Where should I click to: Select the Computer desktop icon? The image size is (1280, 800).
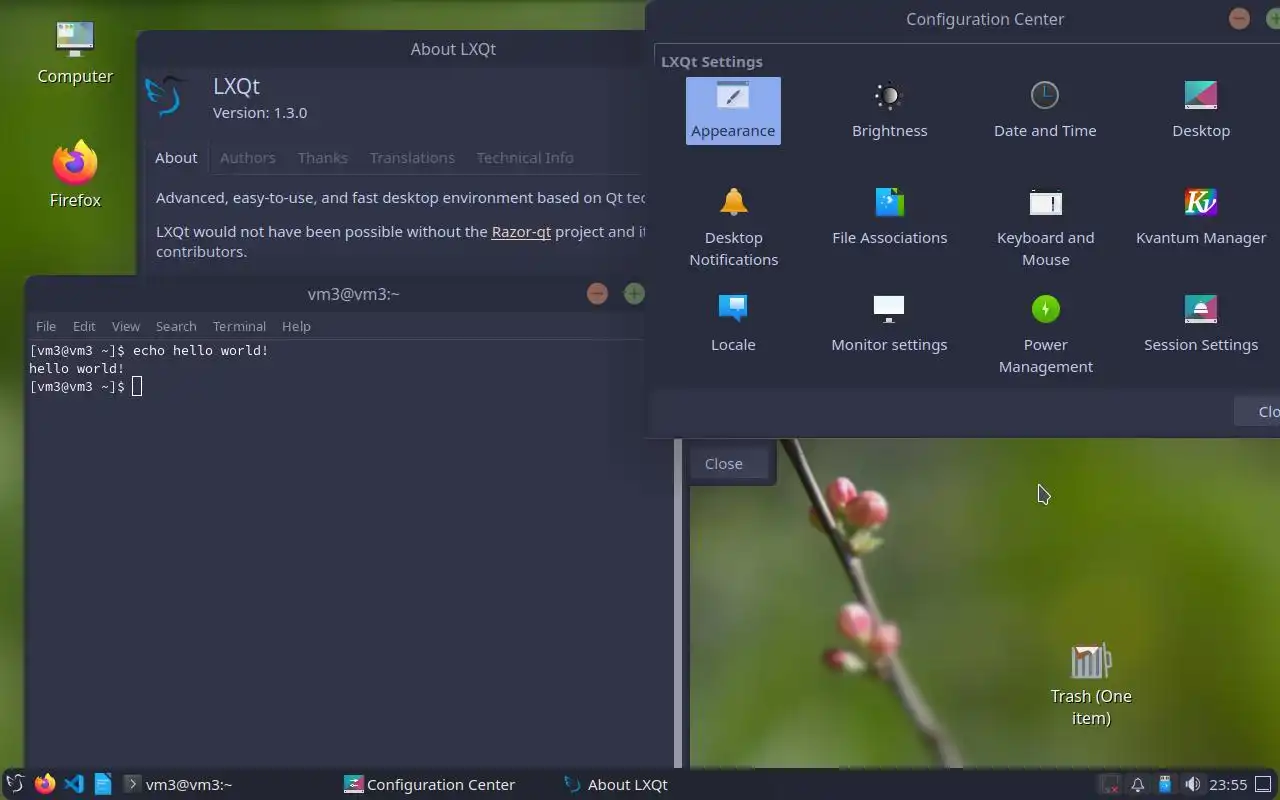(x=75, y=52)
